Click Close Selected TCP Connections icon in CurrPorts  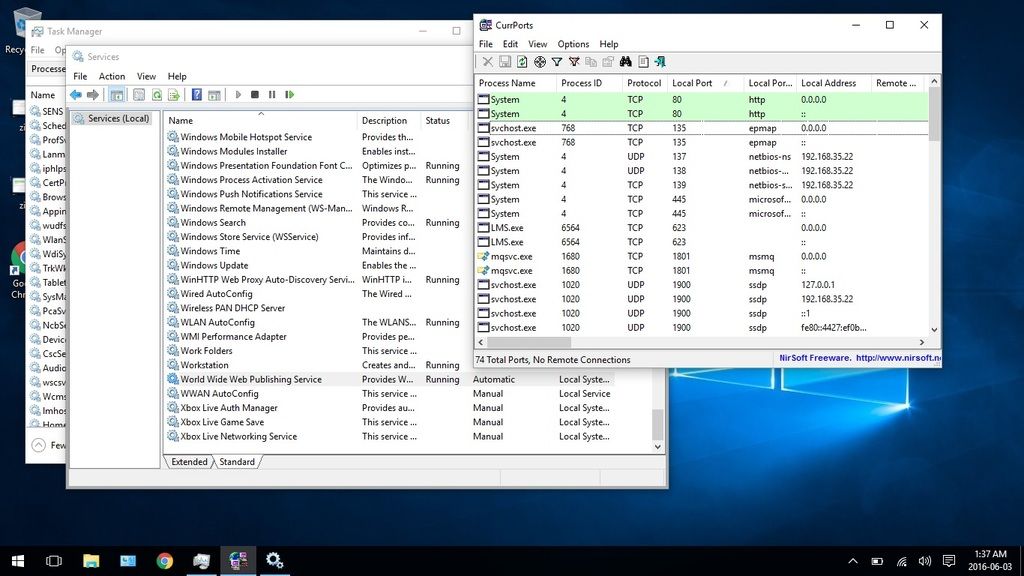(x=487, y=61)
